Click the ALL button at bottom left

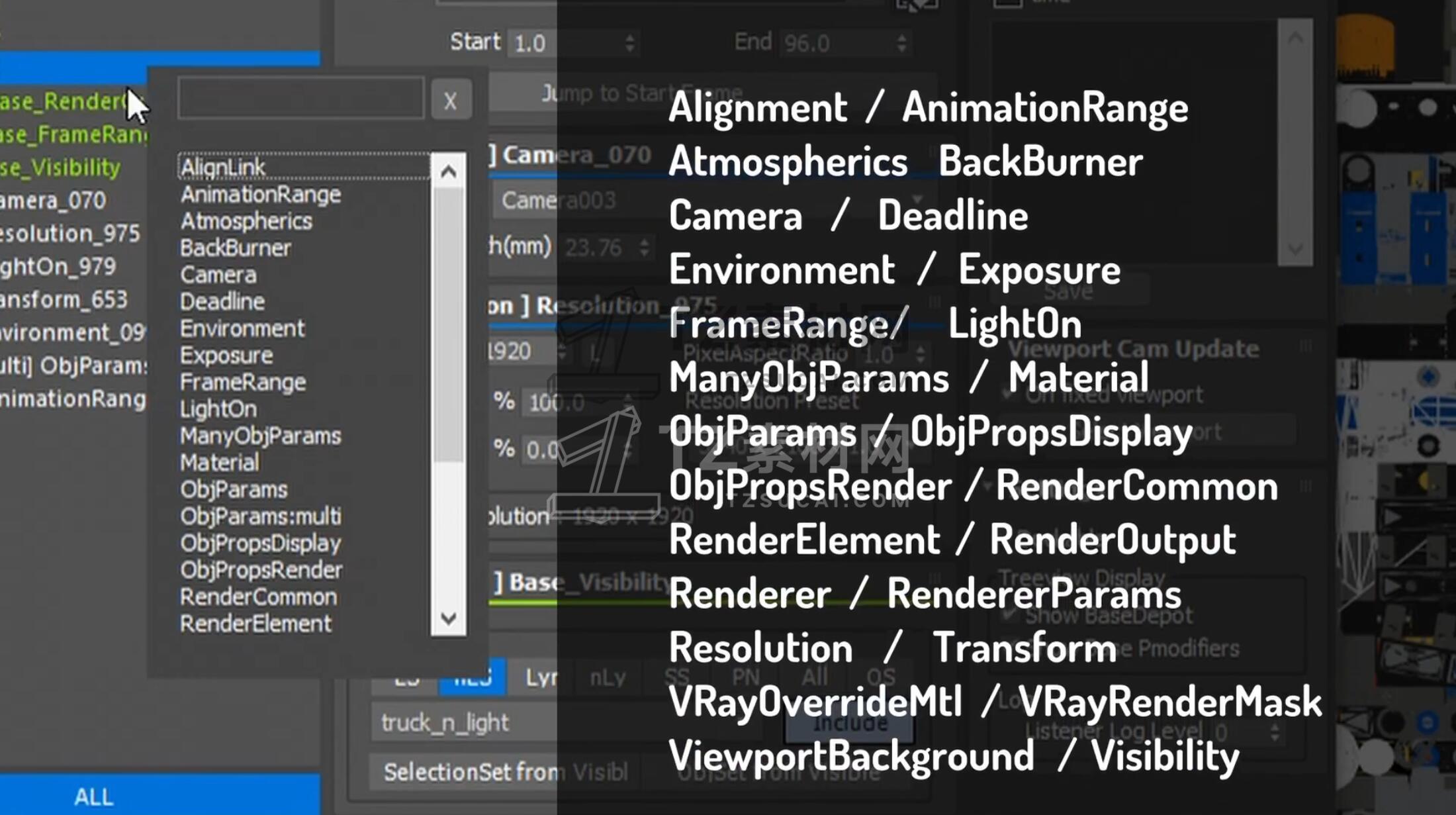click(x=94, y=796)
